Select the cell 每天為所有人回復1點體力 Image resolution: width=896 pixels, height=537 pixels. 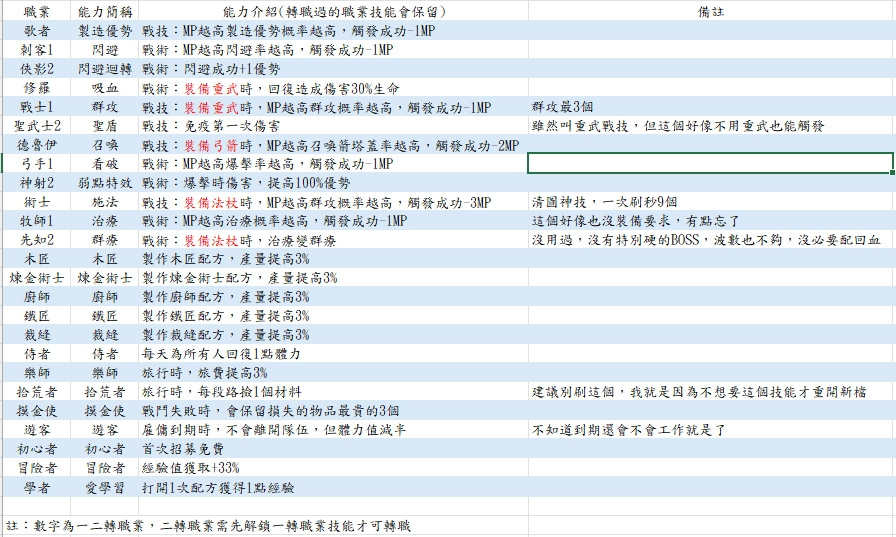click(333, 354)
